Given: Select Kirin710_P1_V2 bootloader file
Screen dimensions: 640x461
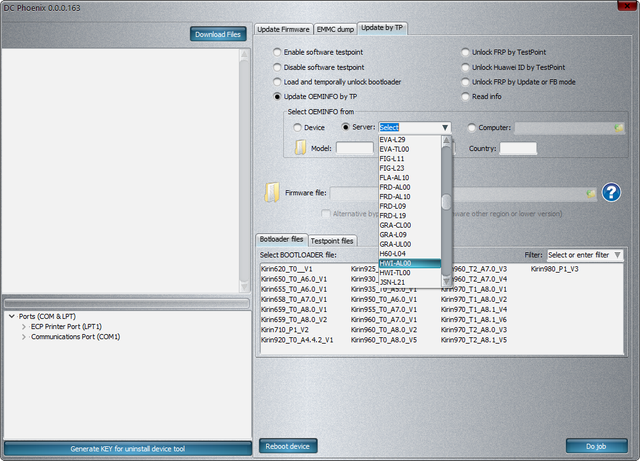Looking at the screenshot, I should [285, 330].
